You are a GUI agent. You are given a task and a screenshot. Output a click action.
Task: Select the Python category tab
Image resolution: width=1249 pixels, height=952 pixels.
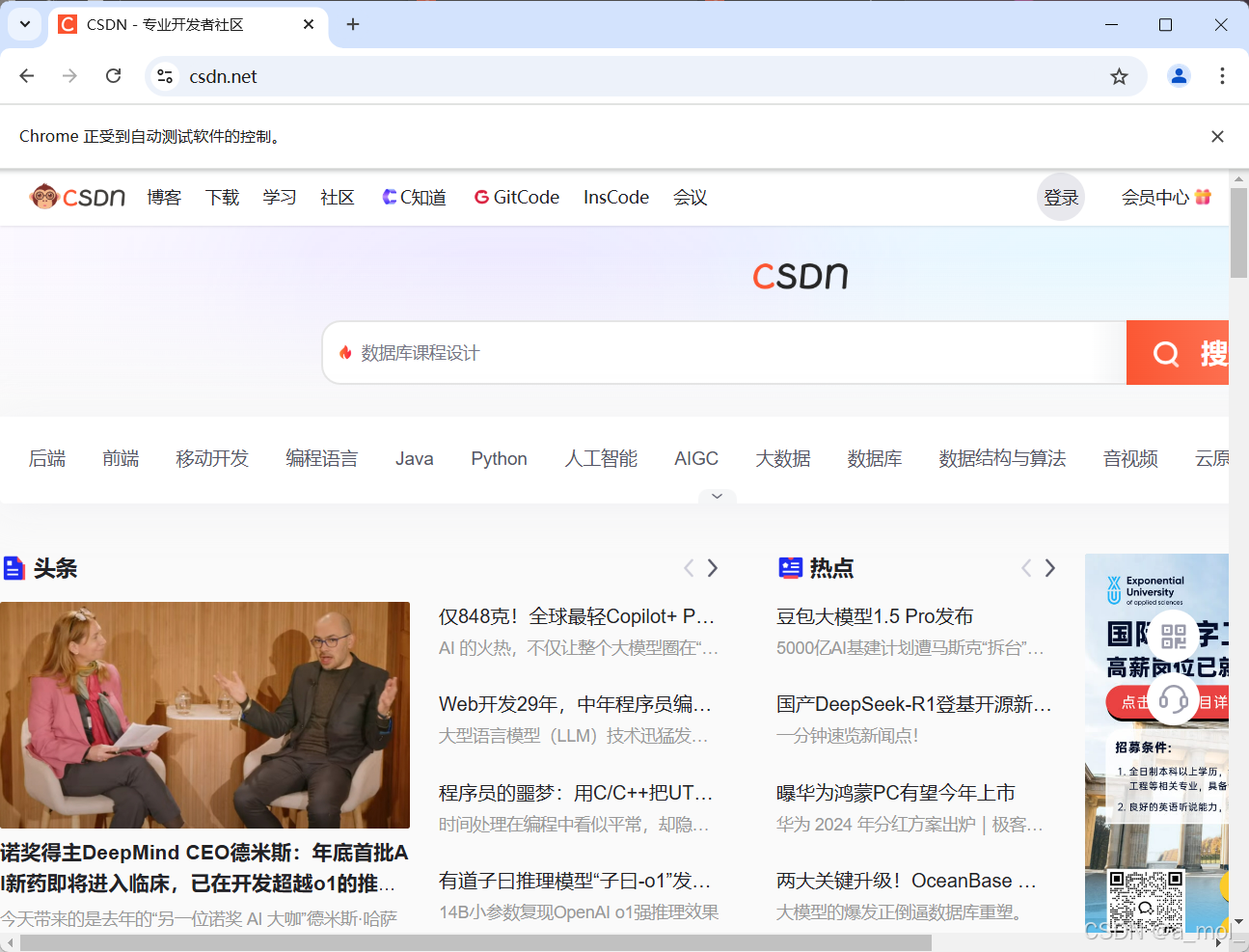[500, 458]
